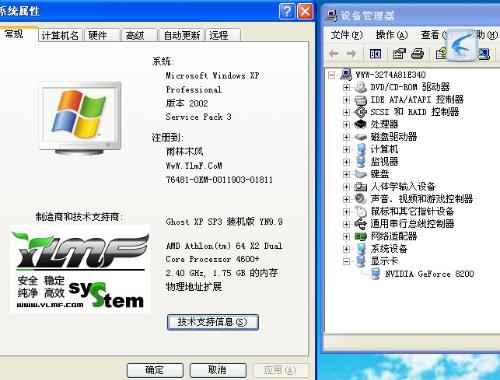This screenshot has width=500, height=380.
Task: Click the 鼠标和其它指针设备 mouse icon
Action: 360,211
